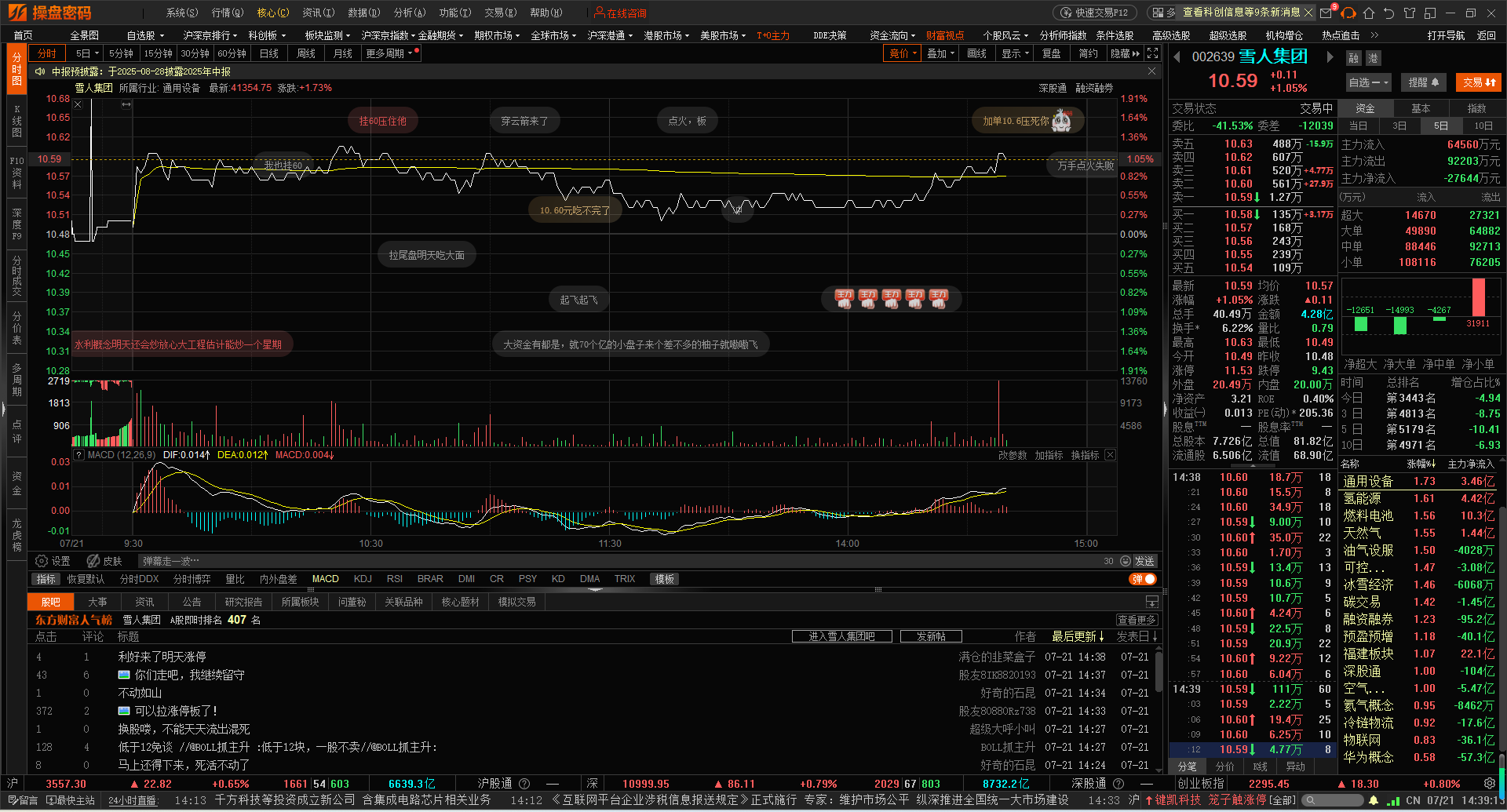This screenshot has height=812, width=1507.
Task: Close the new messages notification banner
Action: (x=1308, y=13)
